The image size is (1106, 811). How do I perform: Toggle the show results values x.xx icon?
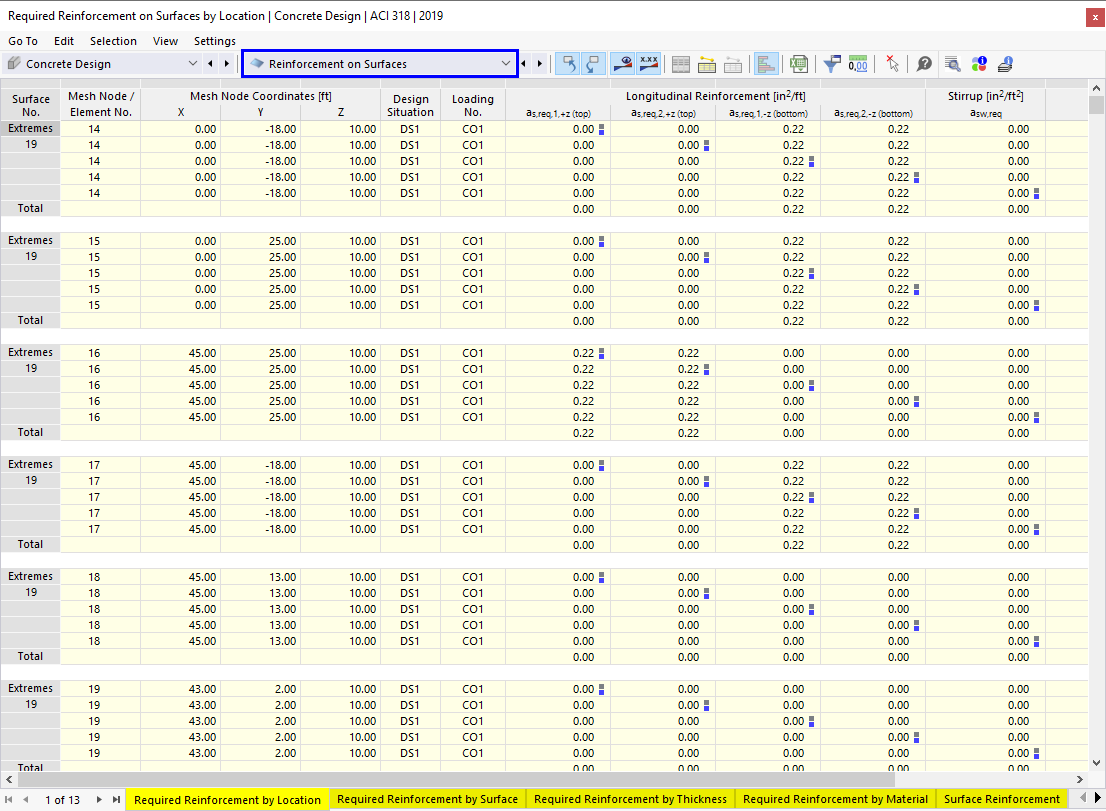[x=648, y=63]
